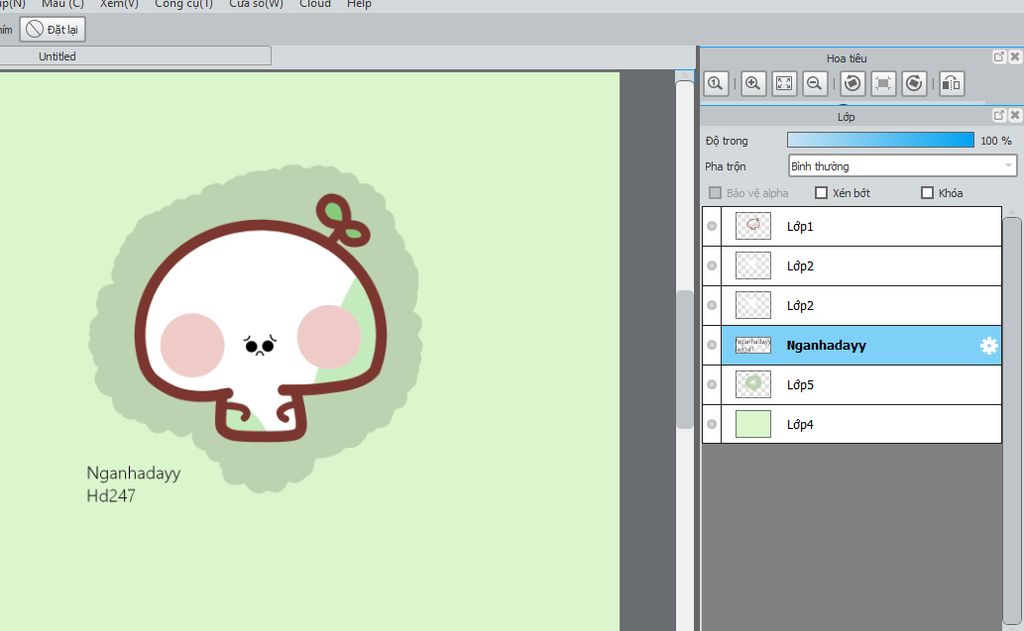The width and height of the screenshot is (1024, 631).
Task: Select the Lớp4 background layer thumbnail
Action: [x=753, y=424]
